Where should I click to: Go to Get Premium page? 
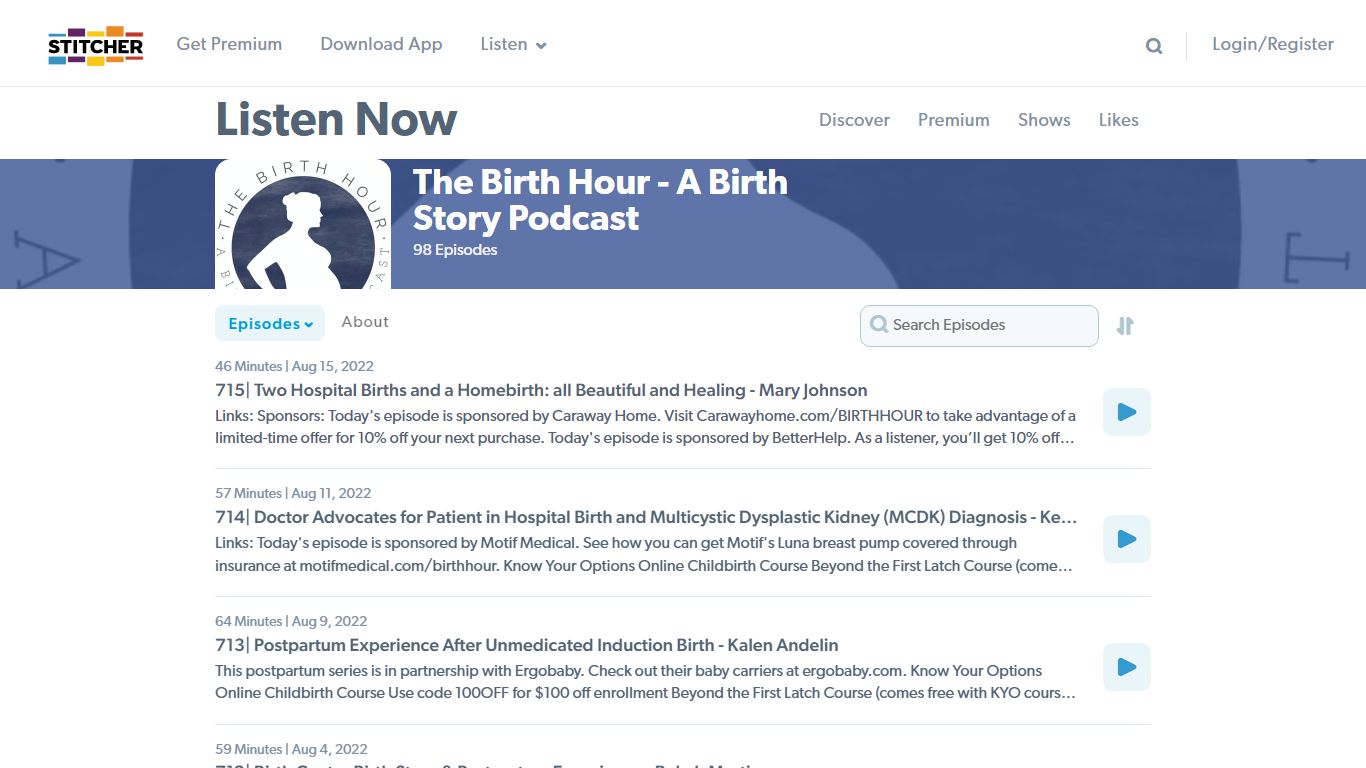[x=229, y=44]
